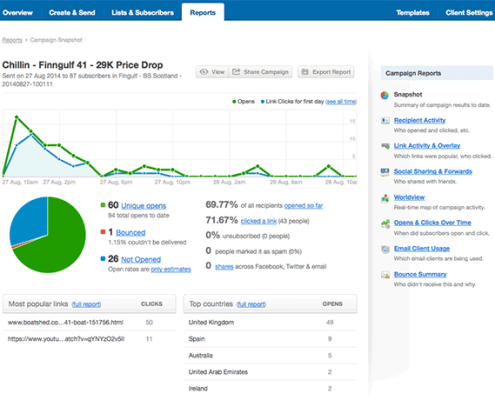Open Templates in top navigation

click(x=413, y=13)
